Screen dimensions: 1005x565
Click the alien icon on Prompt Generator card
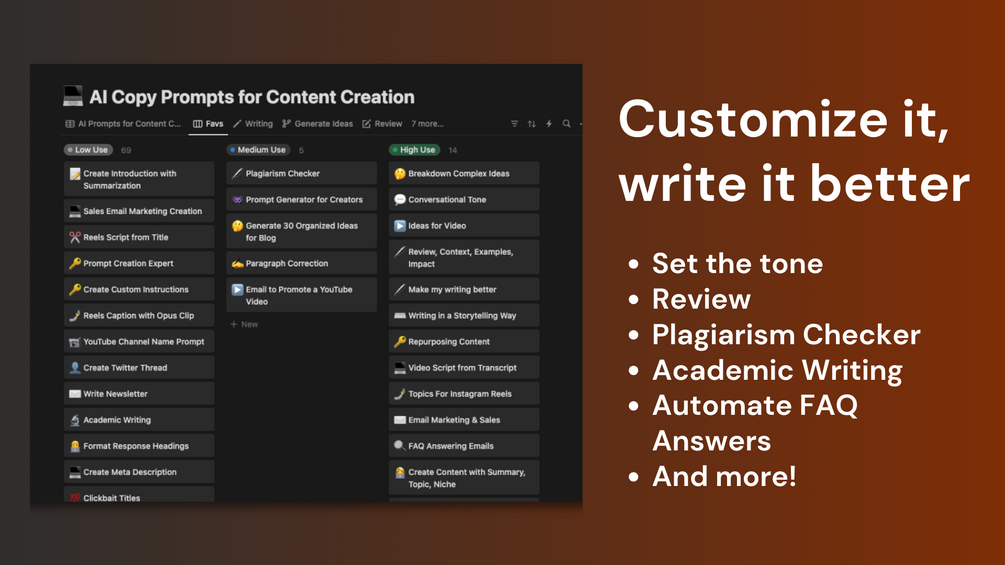pos(237,200)
